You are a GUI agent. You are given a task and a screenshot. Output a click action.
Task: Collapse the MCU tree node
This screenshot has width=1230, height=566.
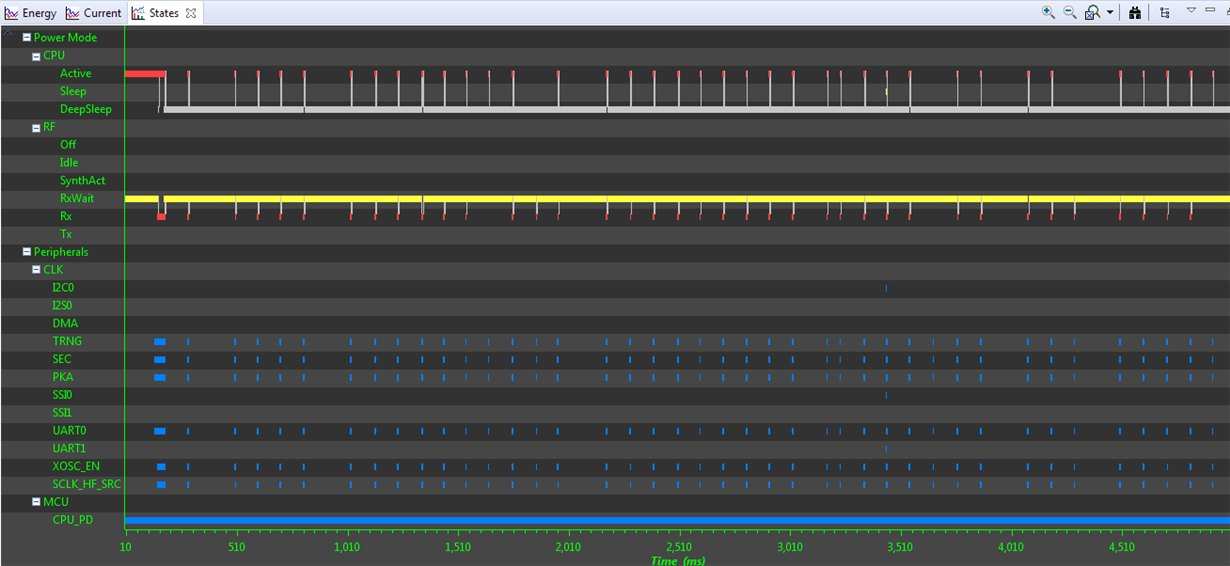click(x=36, y=502)
